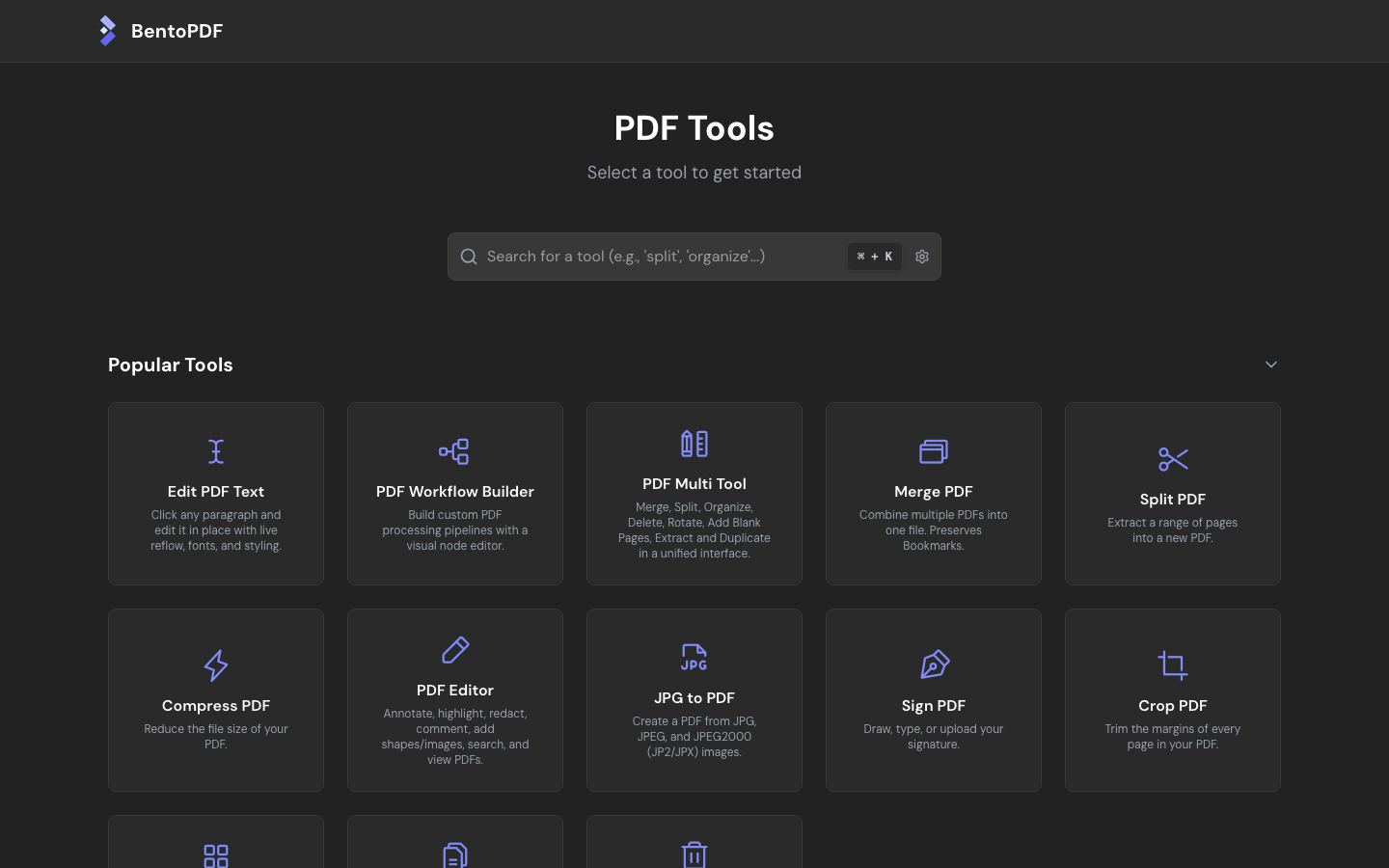Click the ⌘ + K shortcut badge
This screenshot has height=868, width=1389.
click(x=875, y=257)
